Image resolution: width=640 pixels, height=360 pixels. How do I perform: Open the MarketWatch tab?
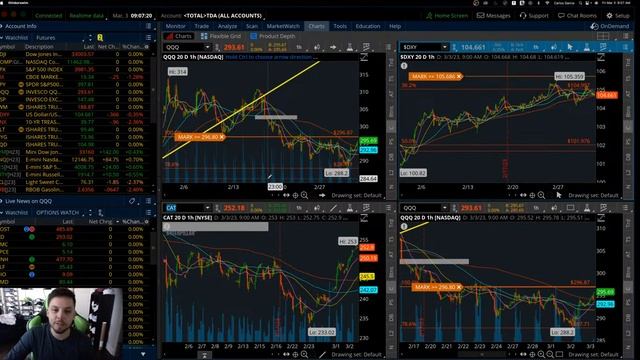283,26
